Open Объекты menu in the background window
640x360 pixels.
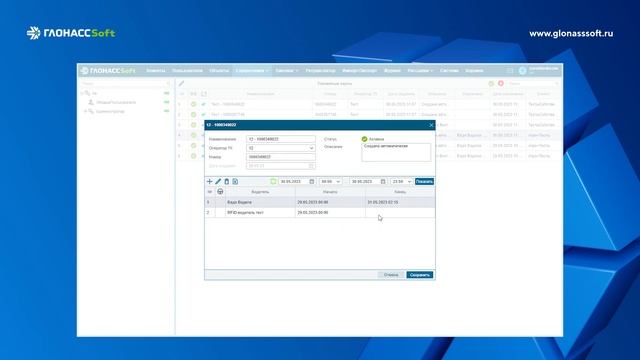[219, 71]
